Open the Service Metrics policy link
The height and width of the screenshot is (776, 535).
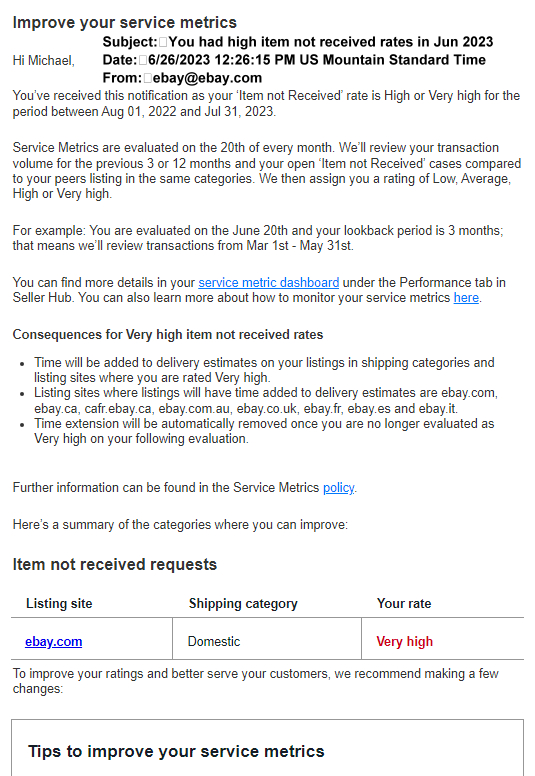pos(339,488)
